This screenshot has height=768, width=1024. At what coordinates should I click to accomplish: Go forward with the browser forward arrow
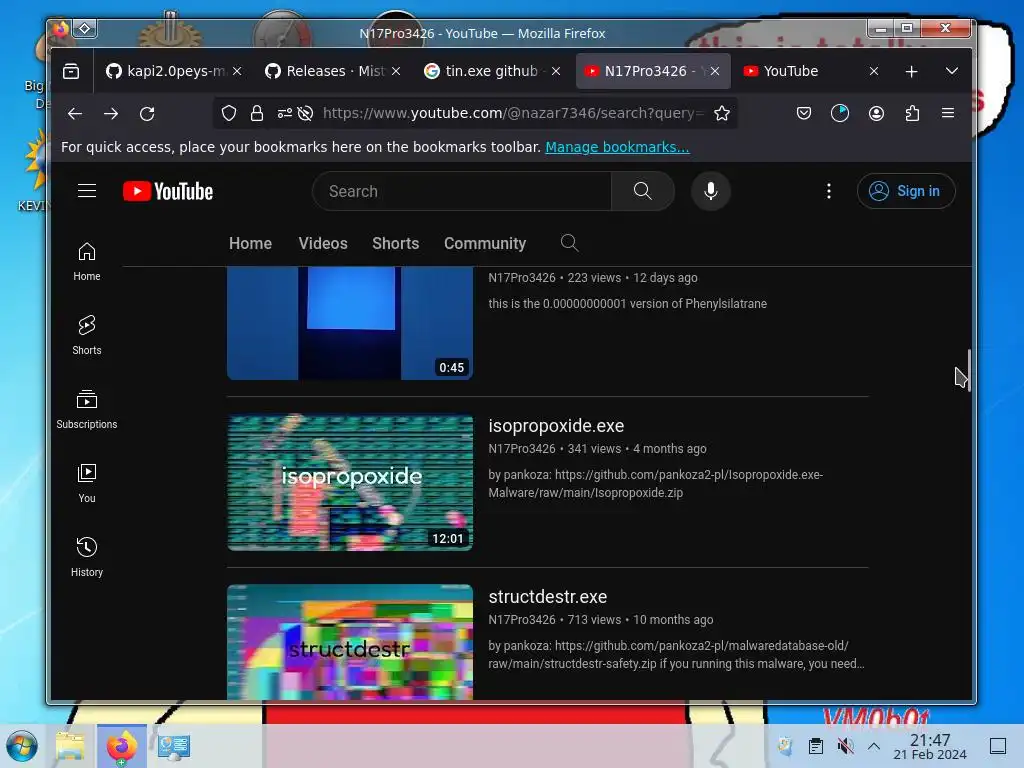pos(111,114)
